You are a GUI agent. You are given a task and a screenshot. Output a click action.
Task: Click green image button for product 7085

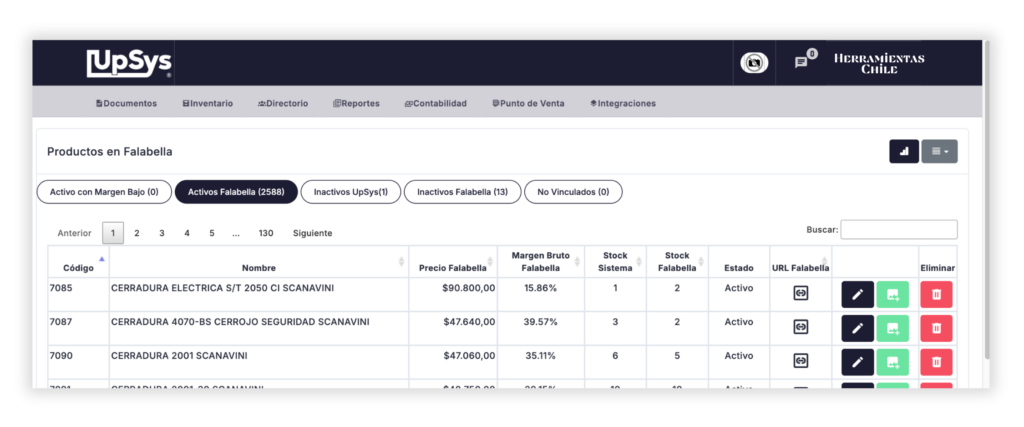(892, 294)
